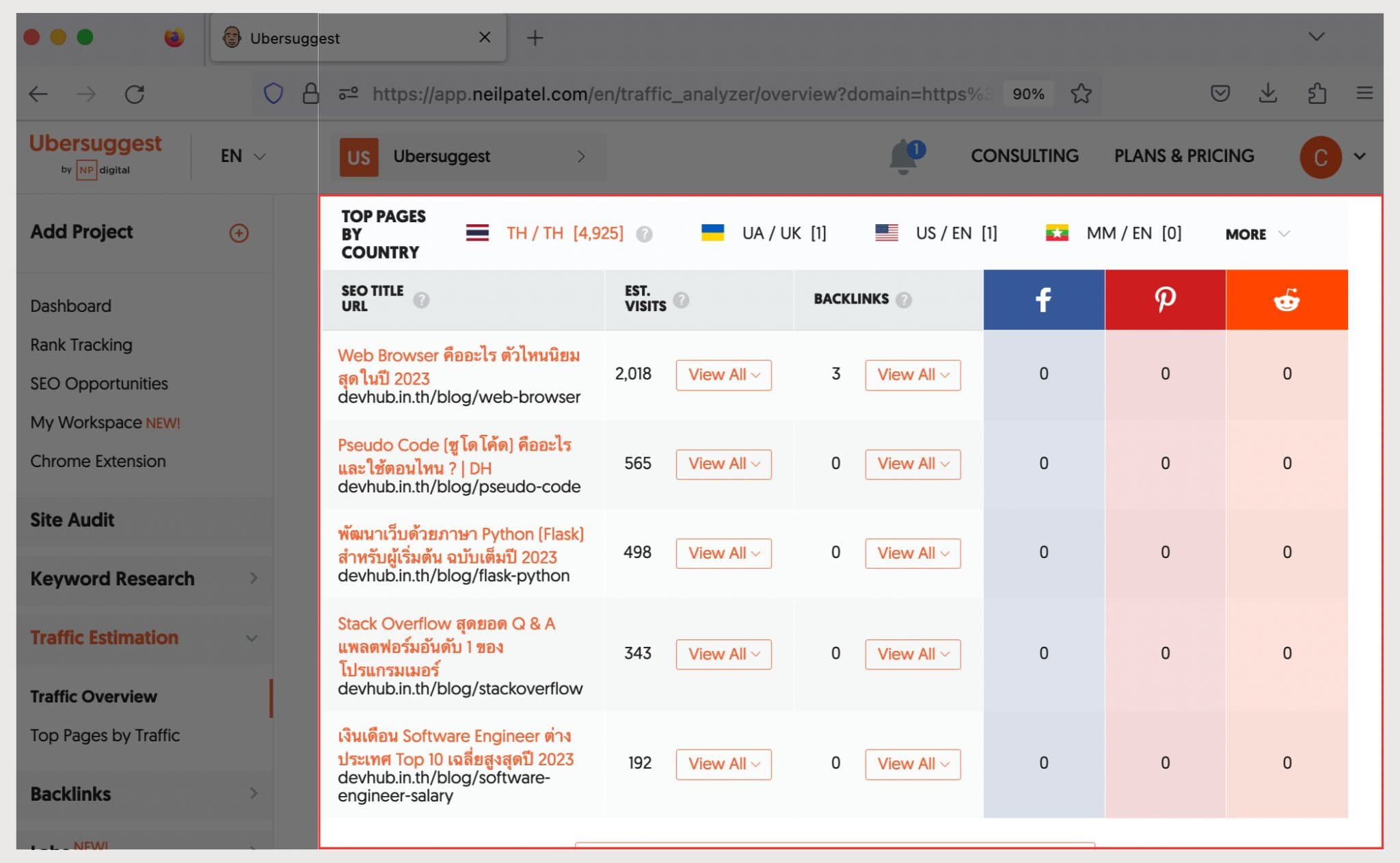The image size is (1400, 863).
Task: Open the PLANS & PRICING menu item
Action: 1184,156
